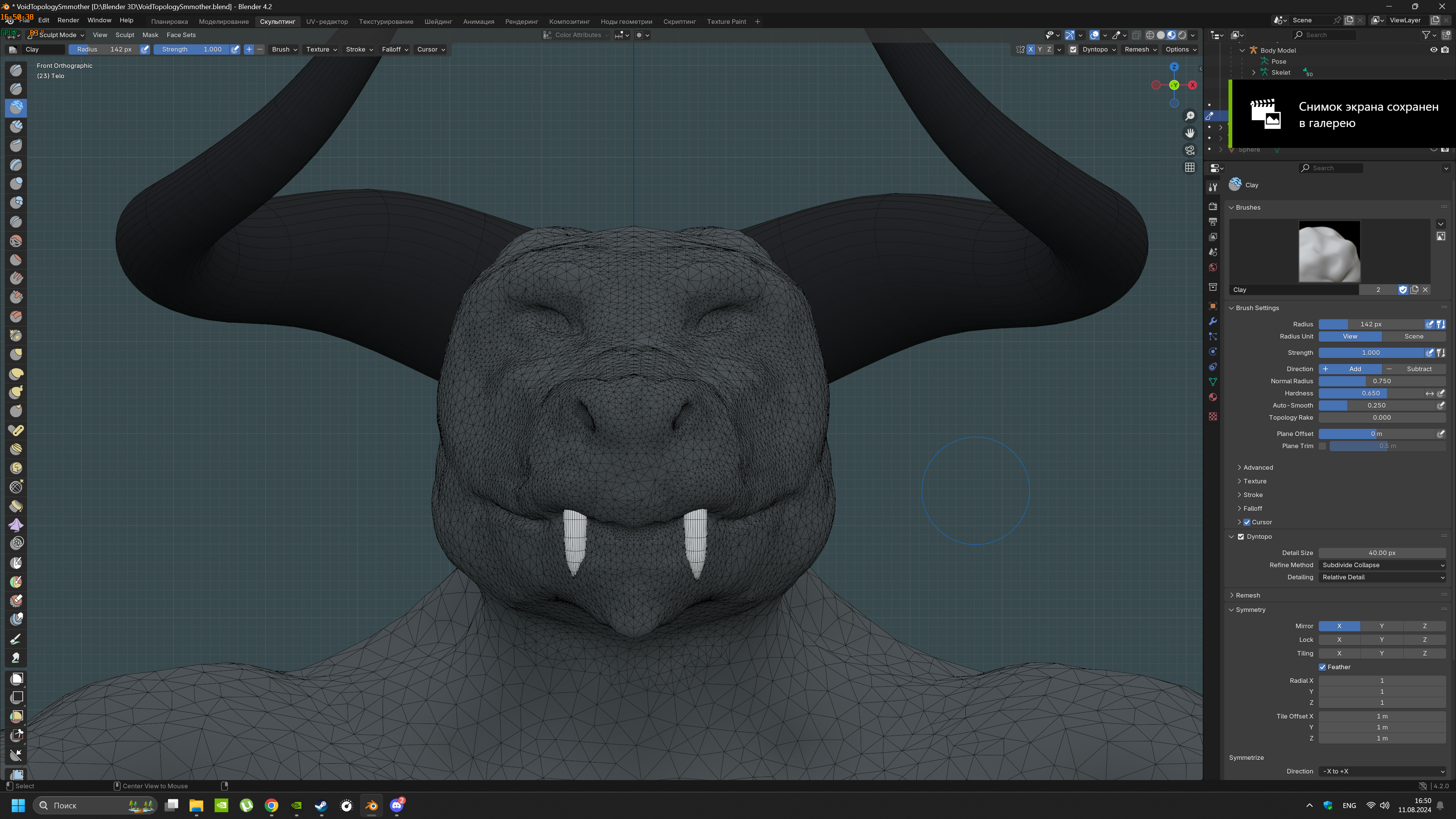Click the zoom view magnifier icon
This screenshot has height=819, width=1456.
1190,116
